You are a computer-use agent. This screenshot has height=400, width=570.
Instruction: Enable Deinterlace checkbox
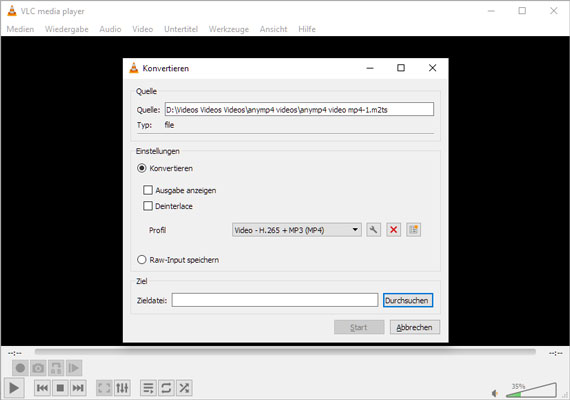[148, 206]
